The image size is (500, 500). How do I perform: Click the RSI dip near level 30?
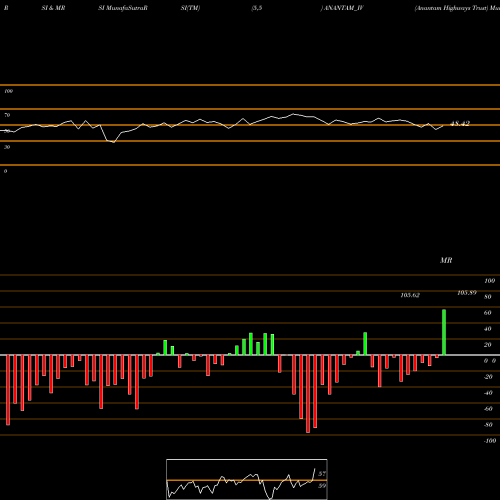tap(114, 142)
